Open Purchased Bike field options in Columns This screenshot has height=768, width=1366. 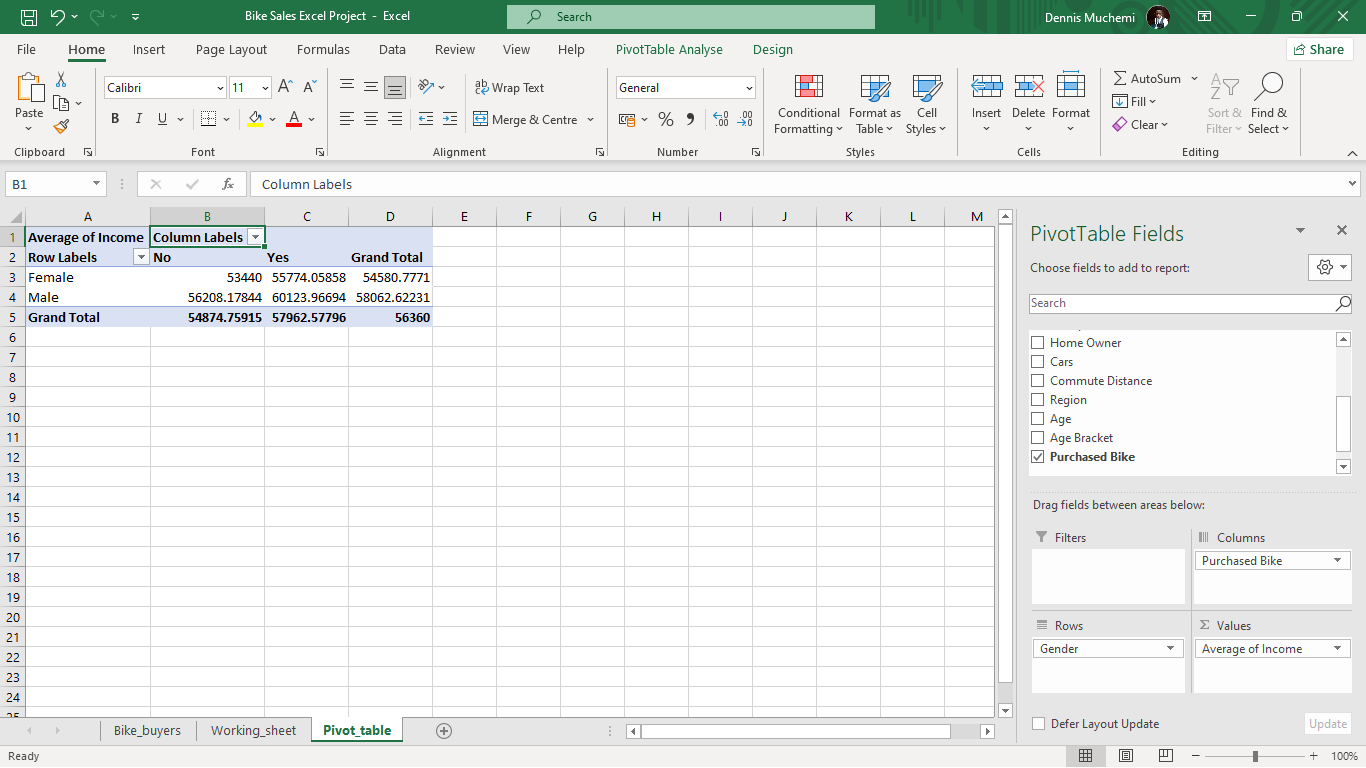(1337, 561)
